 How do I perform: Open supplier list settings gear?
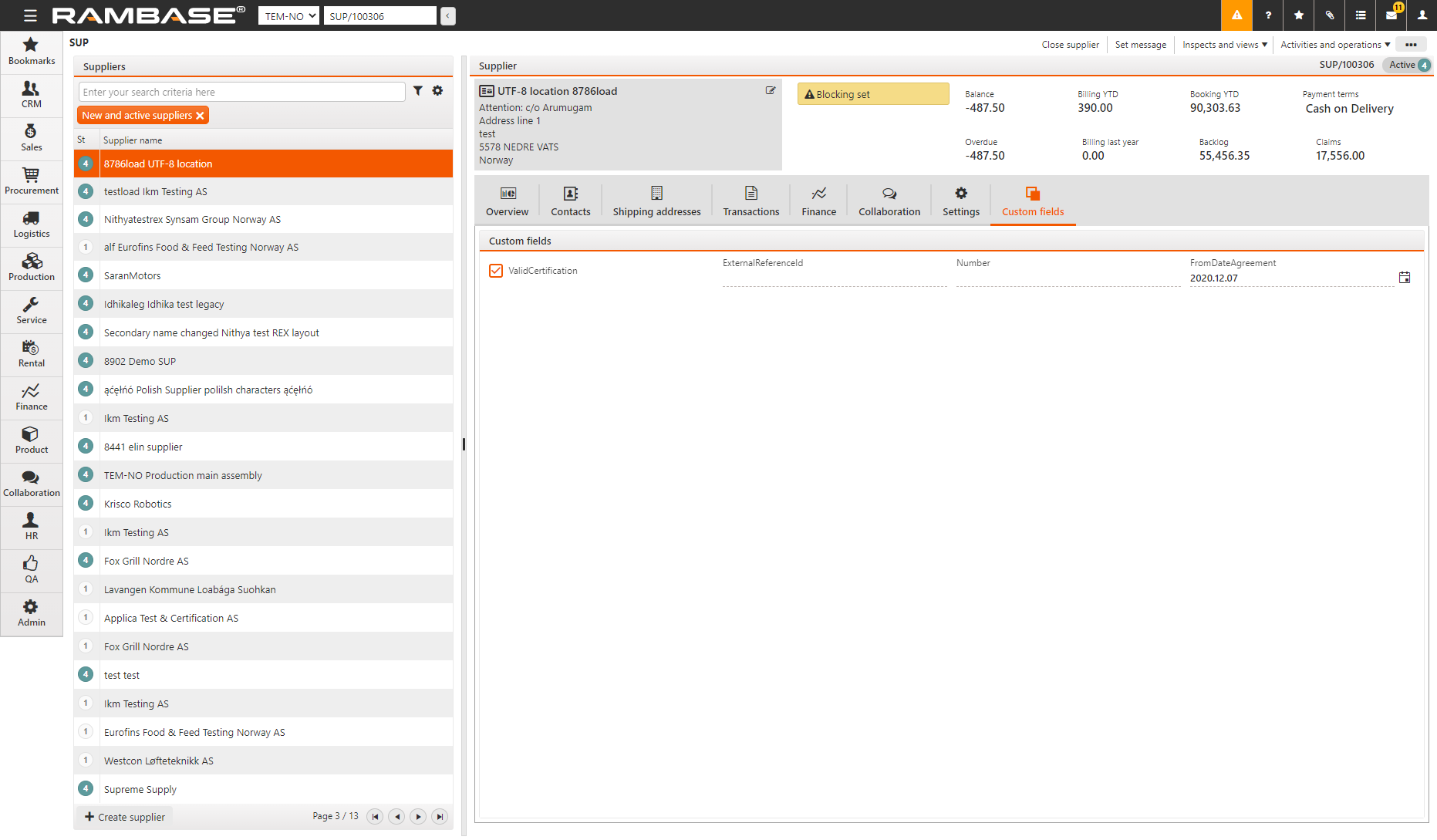(437, 91)
